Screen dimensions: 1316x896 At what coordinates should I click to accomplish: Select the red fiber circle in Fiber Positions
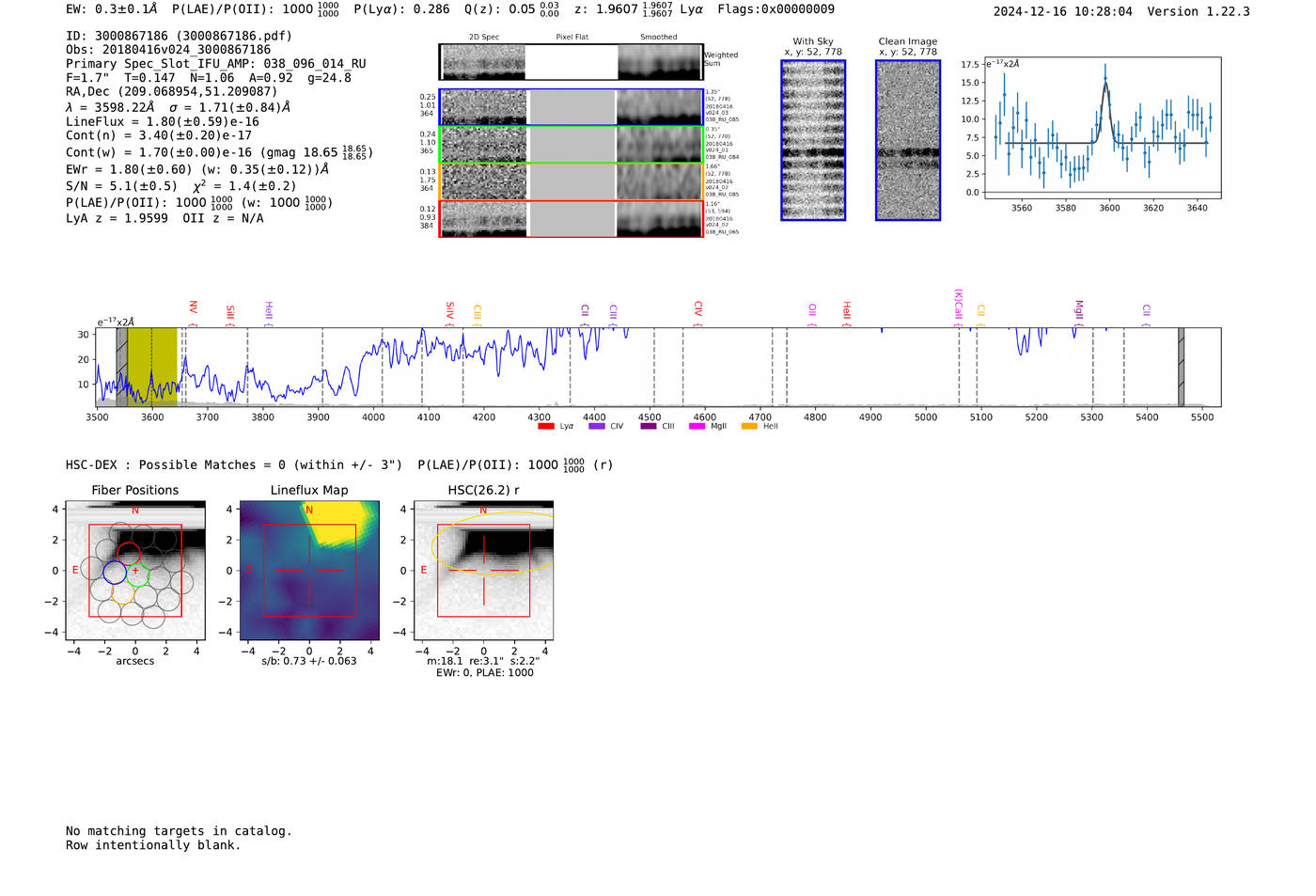pos(129,554)
